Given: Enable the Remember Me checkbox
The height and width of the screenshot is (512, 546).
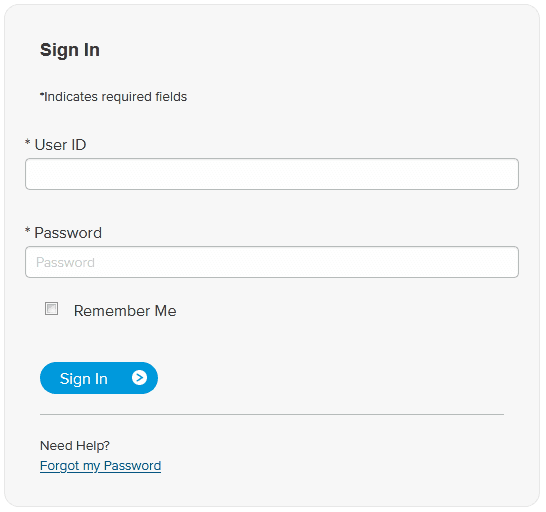Looking at the screenshot, I should coord(52,309).
